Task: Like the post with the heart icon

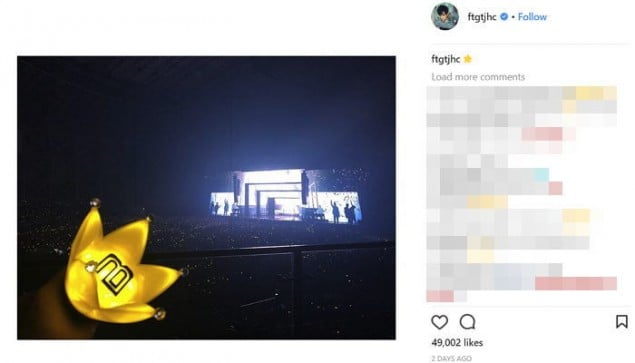Action: 439,322
